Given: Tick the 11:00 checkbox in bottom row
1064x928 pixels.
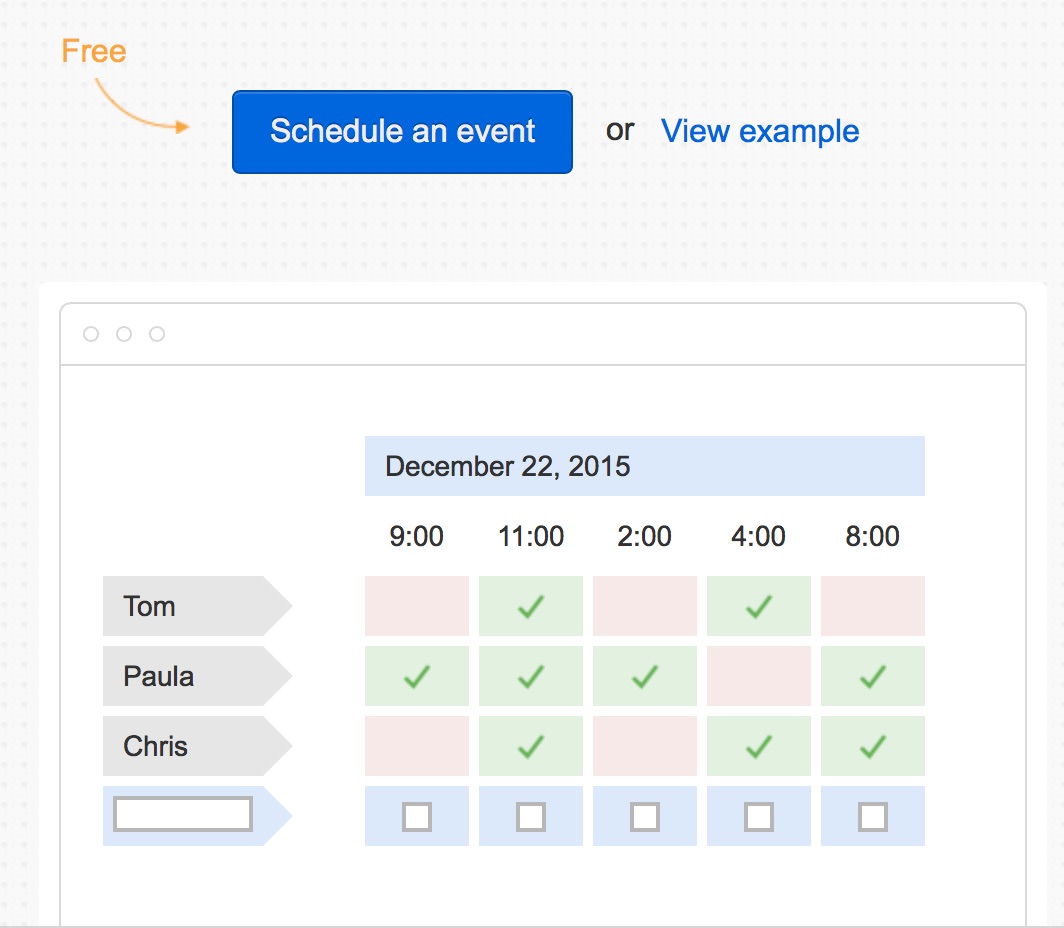Looking at the screenshot, I should tap(531, 817).
